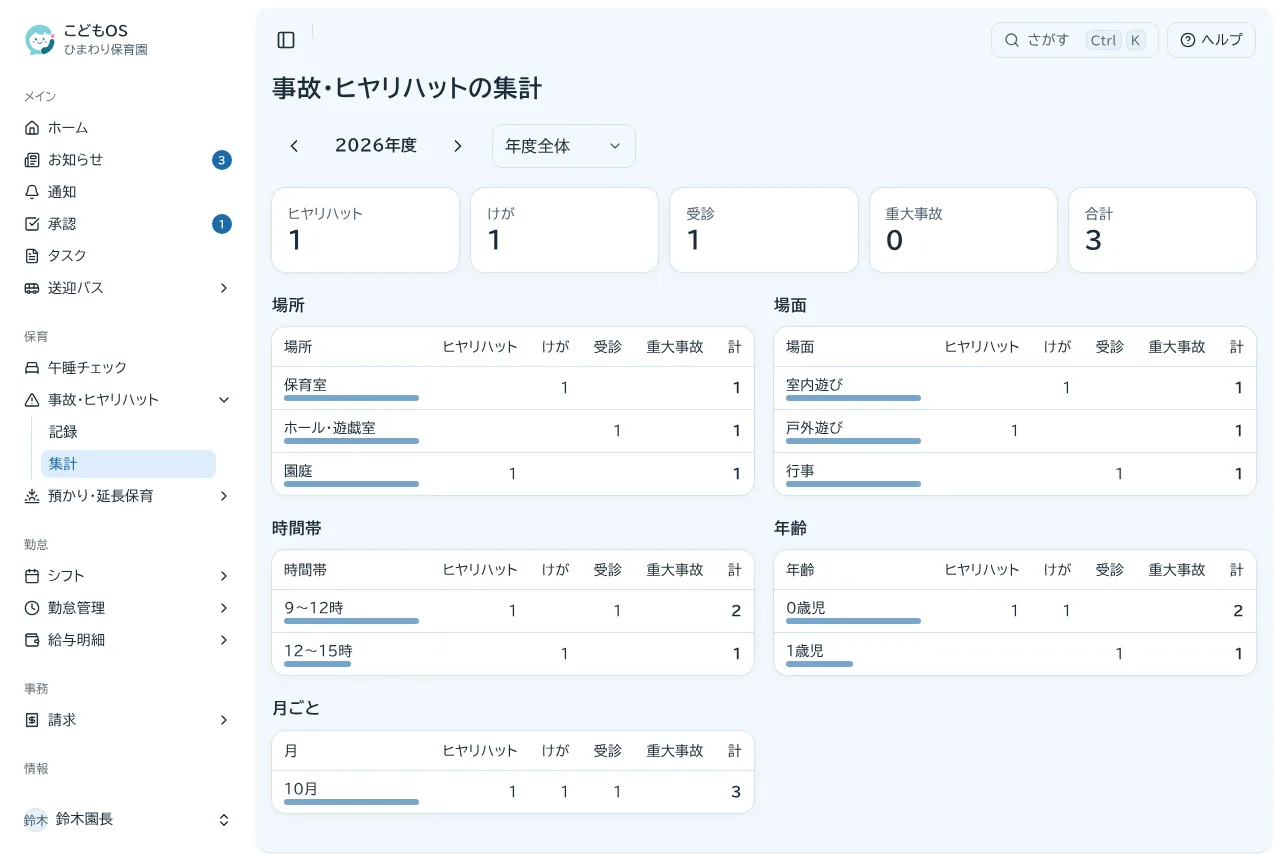
Task: Expand the 請求 submenu chevron
Action: [x=224, y=720]
